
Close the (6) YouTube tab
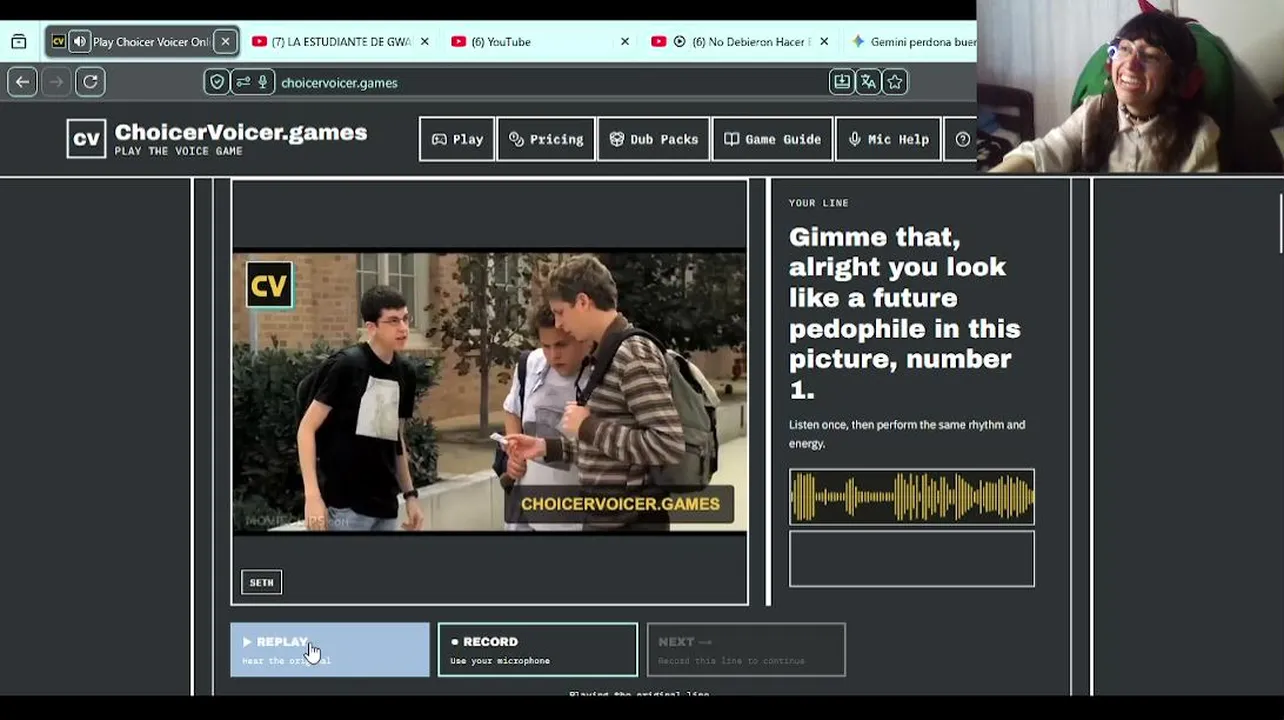625,42
